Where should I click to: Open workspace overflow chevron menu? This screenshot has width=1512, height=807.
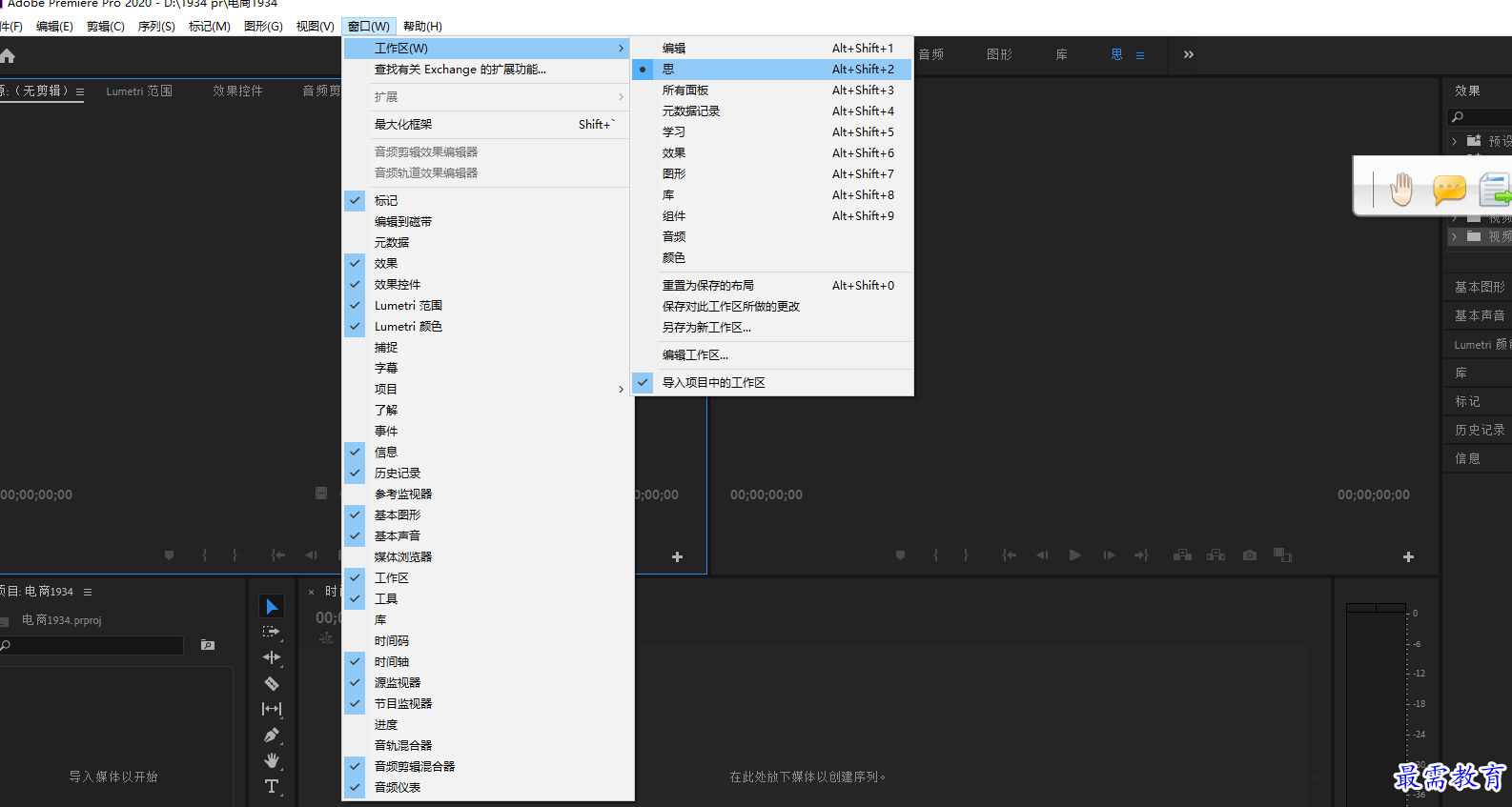pos(1189,54)
